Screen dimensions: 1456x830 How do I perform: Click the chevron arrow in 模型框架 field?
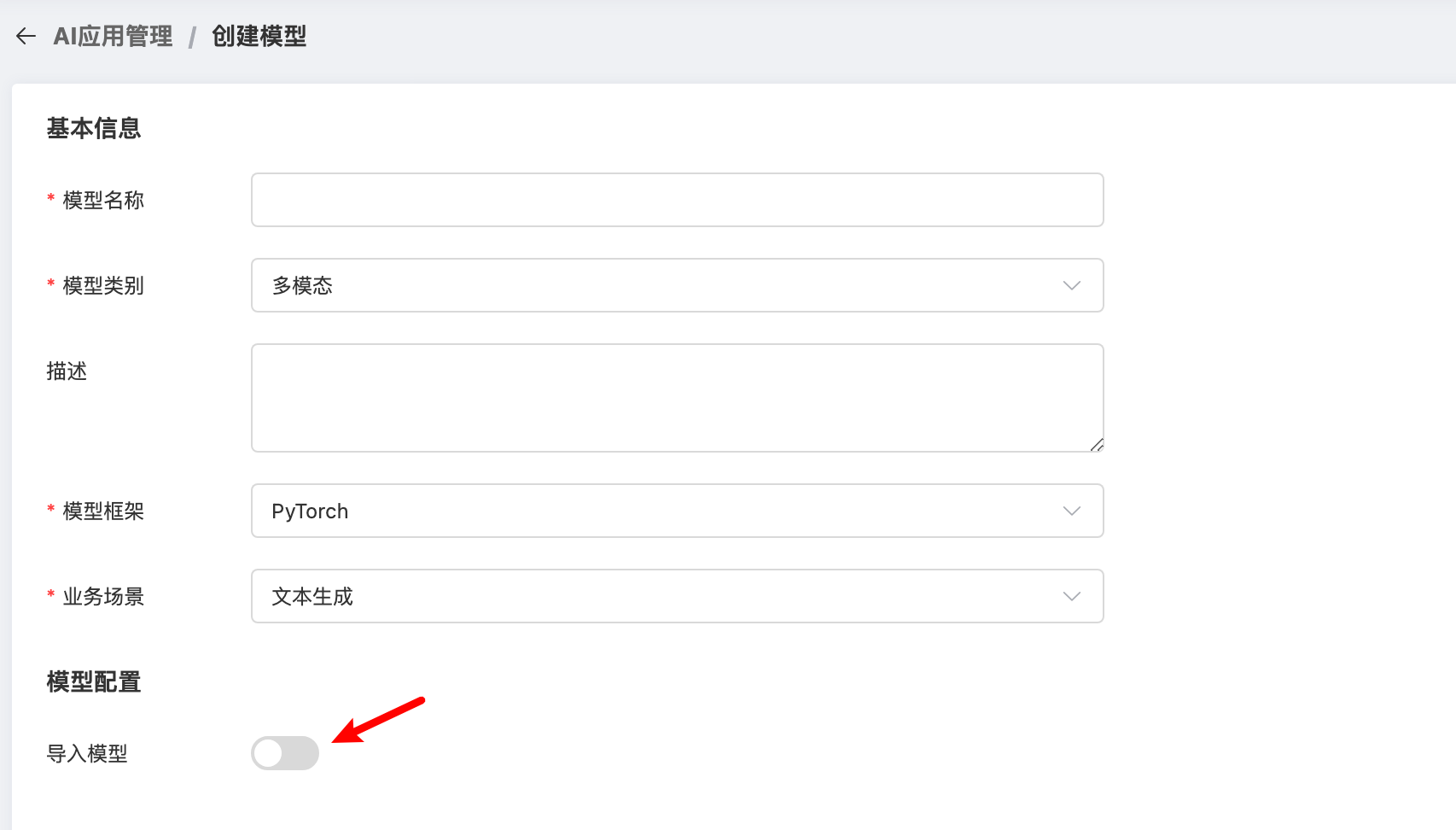[x=1071, y=511]
